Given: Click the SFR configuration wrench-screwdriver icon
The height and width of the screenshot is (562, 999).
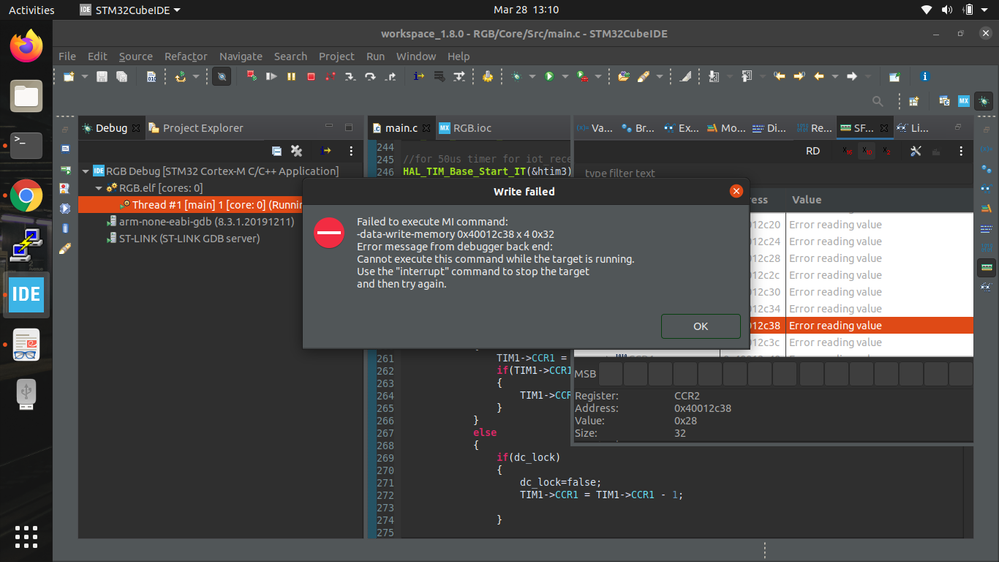Looking at the screenshot, I should (x=916, y=151).
